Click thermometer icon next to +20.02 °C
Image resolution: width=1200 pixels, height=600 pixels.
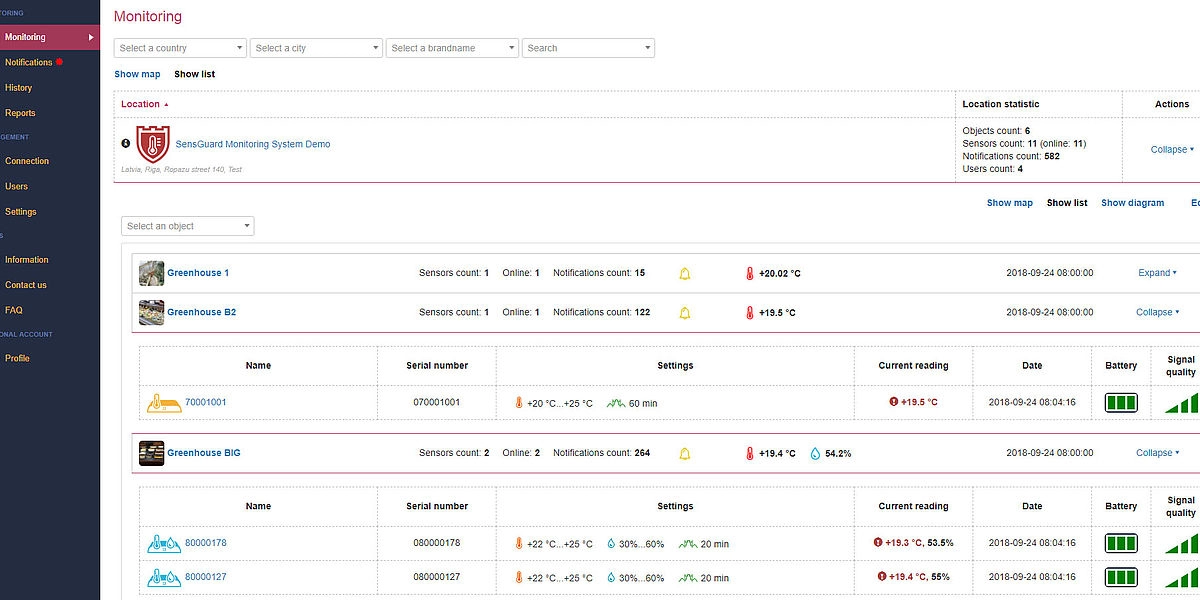pyautogui.click(x=750, y=273)
